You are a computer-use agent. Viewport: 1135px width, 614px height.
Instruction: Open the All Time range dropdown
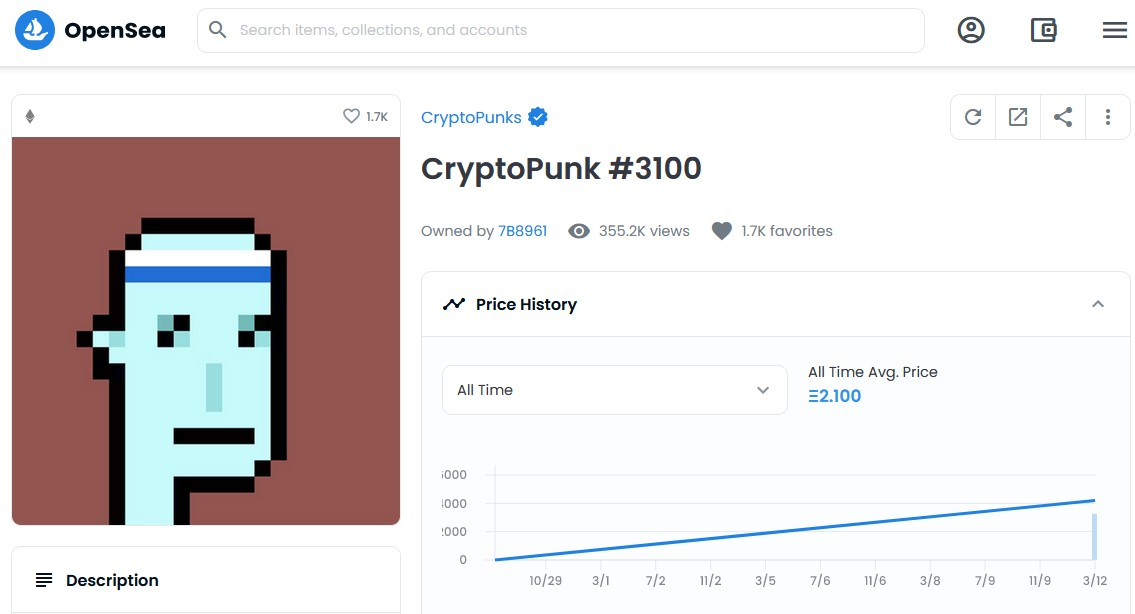pyautogui.click(x=614, y=390)
